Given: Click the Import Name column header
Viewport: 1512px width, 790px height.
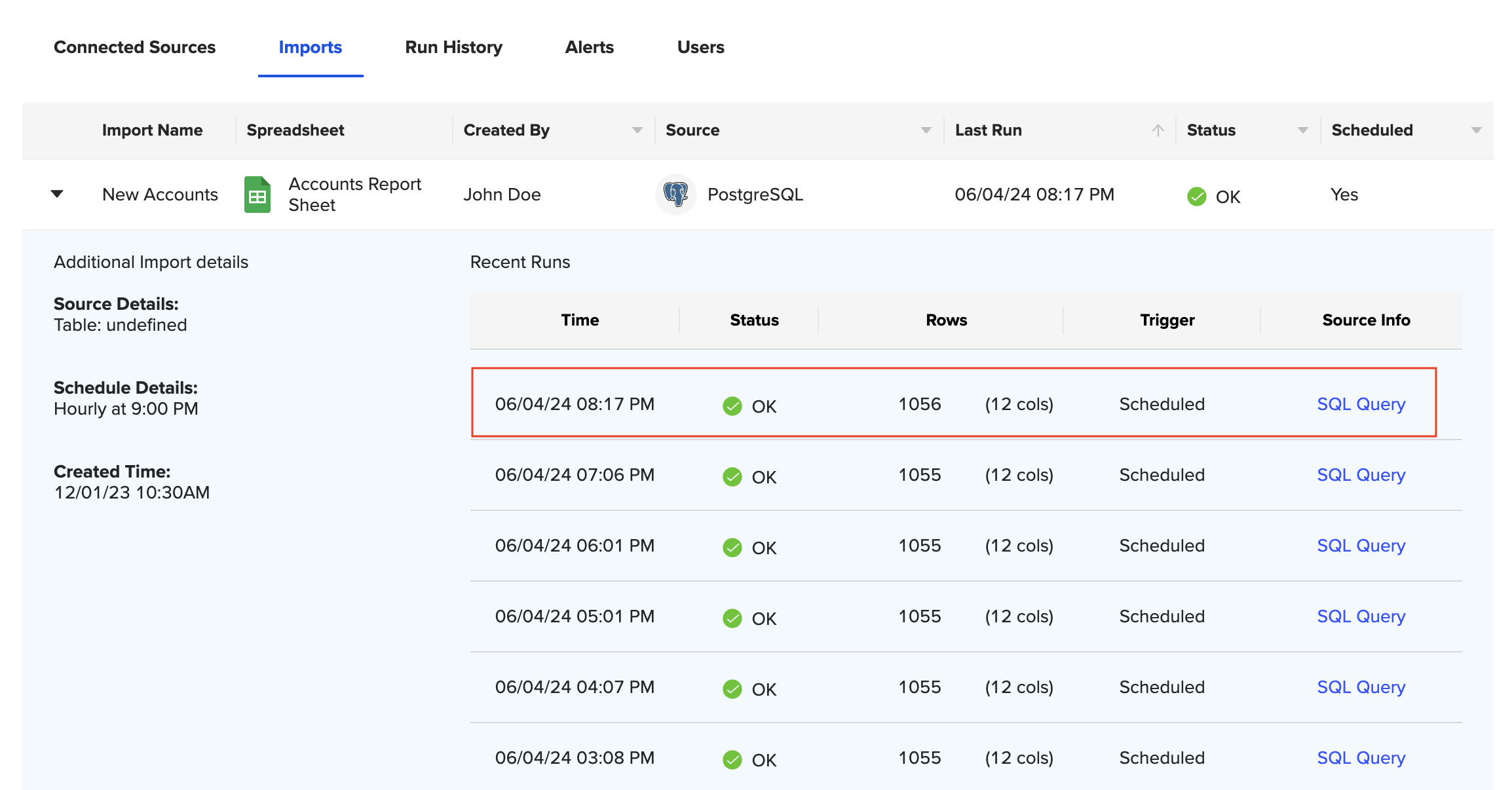Looking at the screenshot, I should click(x=152, y=130).
